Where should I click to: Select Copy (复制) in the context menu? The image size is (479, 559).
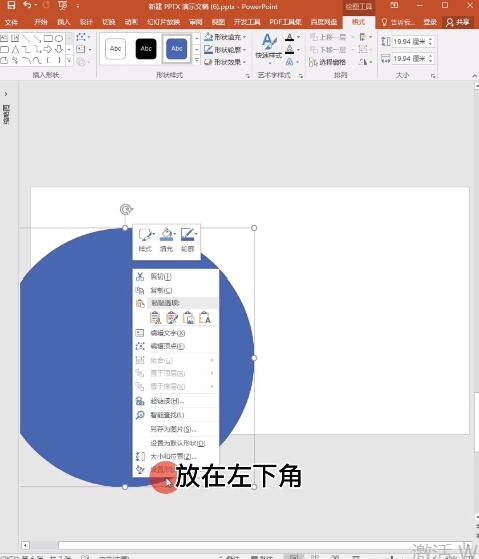pos(175,290)
